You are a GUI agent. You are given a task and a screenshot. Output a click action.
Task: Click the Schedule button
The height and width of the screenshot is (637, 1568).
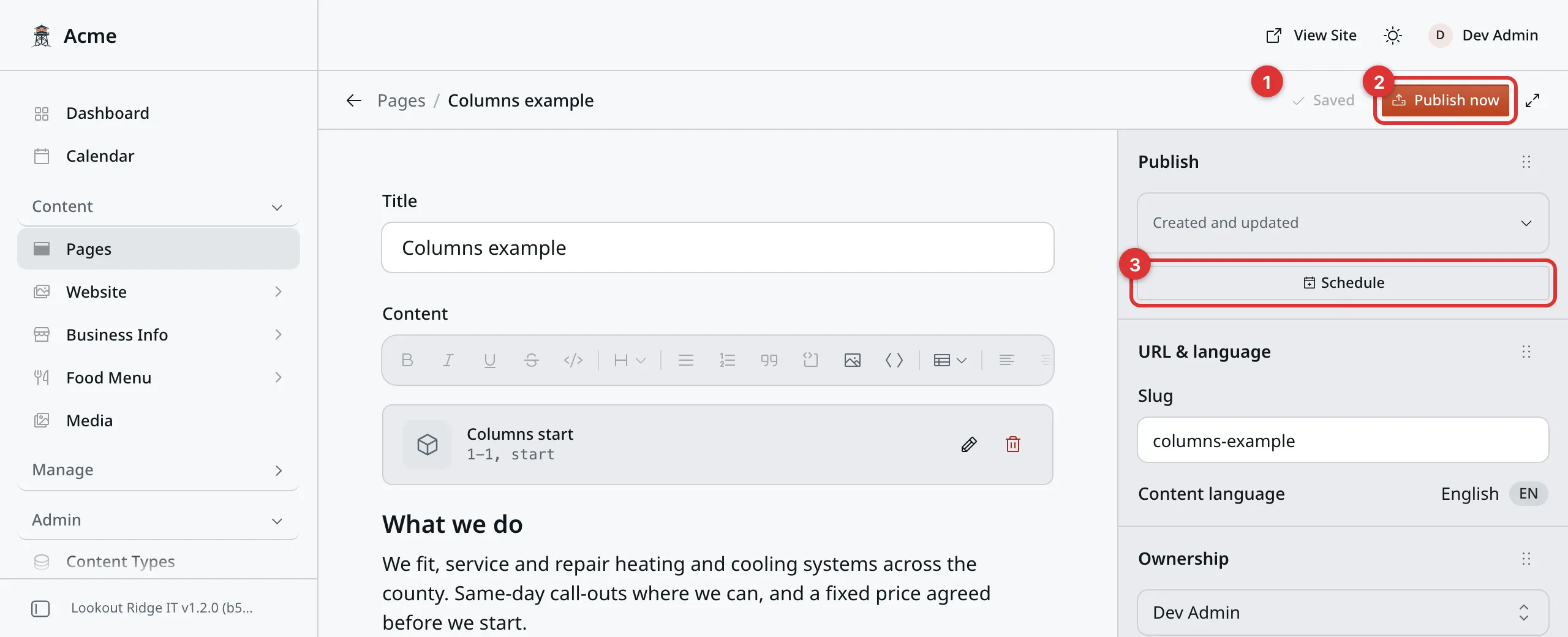tap(1343, 282)
